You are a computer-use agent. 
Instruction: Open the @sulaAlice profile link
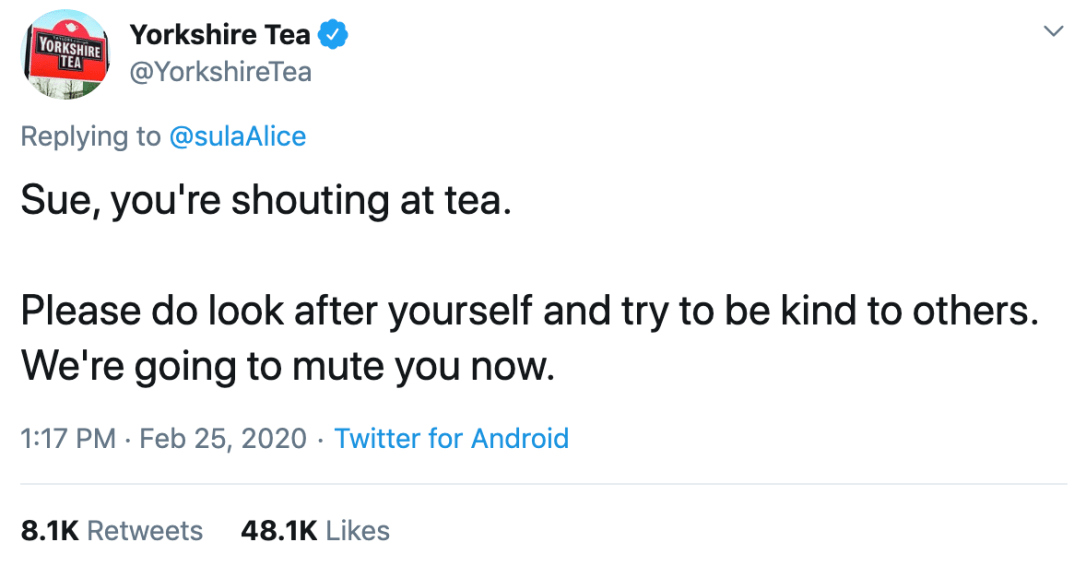point(237,136)
